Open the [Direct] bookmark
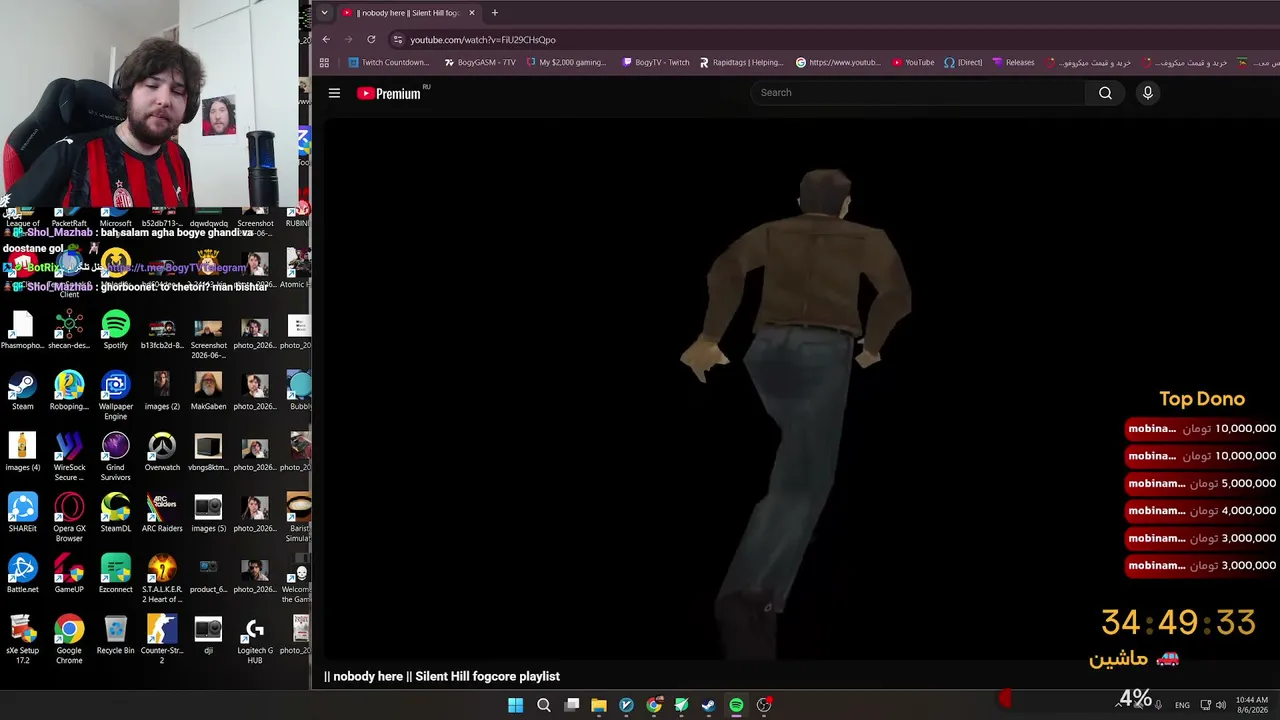 963,62
